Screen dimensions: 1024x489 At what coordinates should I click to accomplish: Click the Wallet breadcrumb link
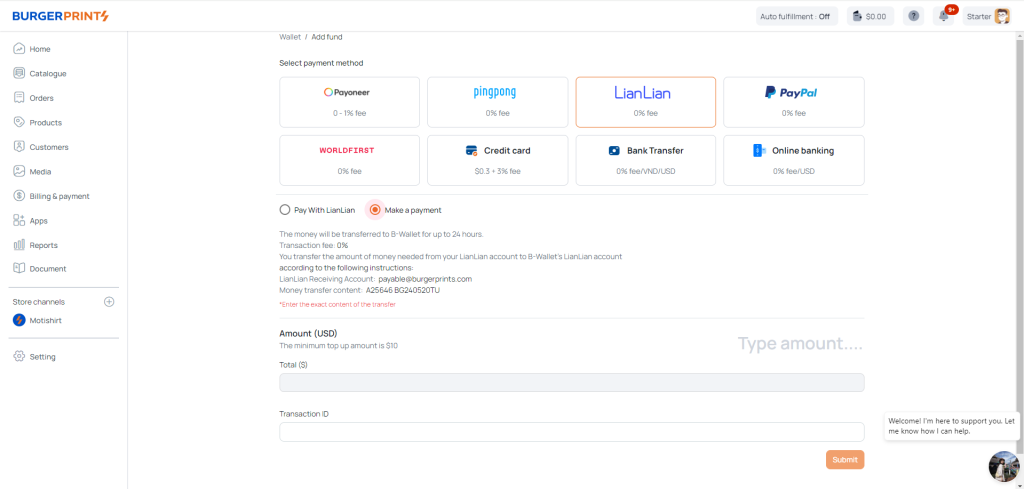click(289, 36)
